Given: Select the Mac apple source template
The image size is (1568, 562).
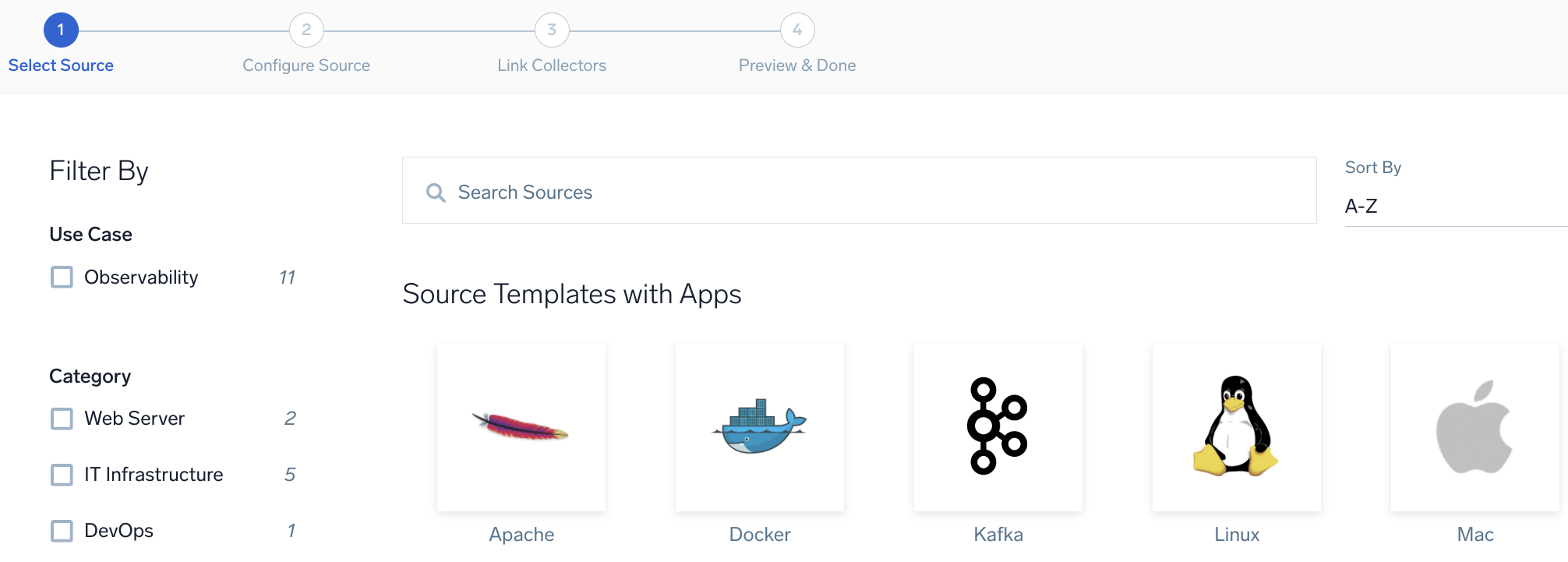Looking at the screenshot, I should click(x=1474, y=427).
